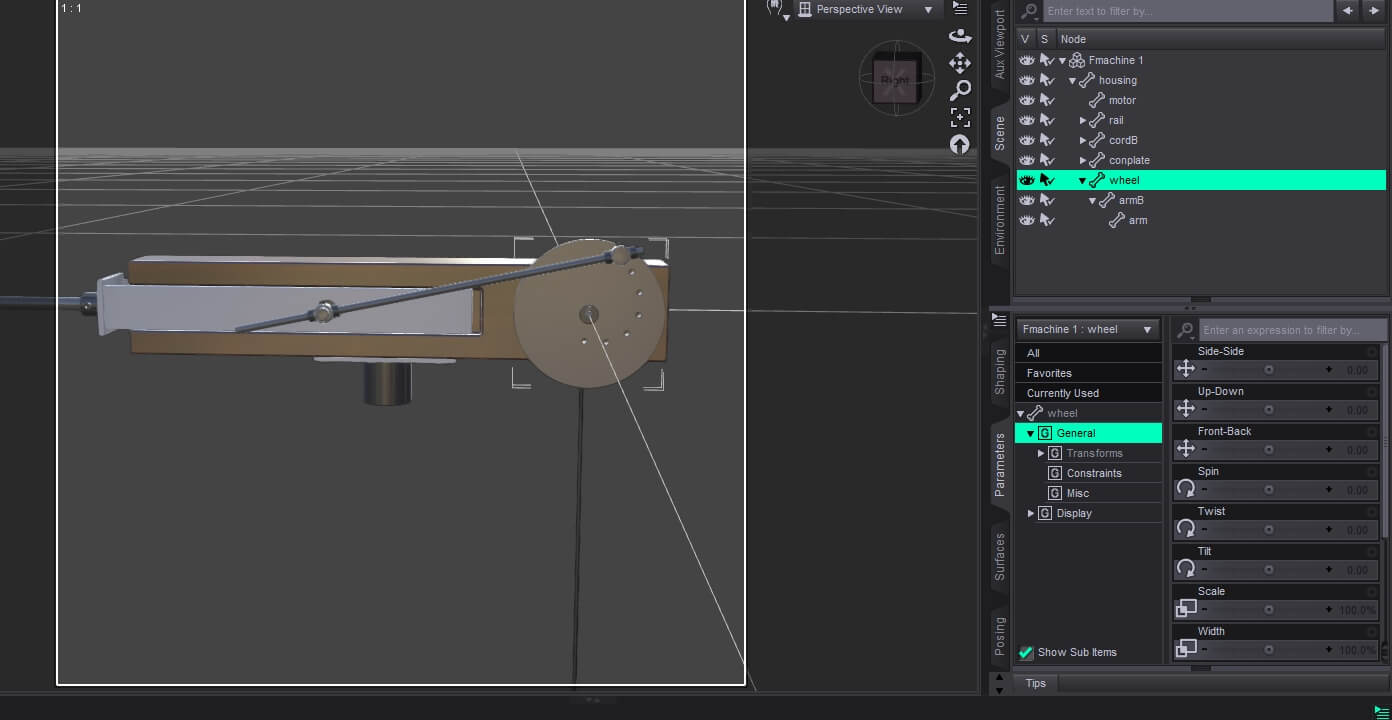
Task: Expand the Display property group
Action: 1031,513
